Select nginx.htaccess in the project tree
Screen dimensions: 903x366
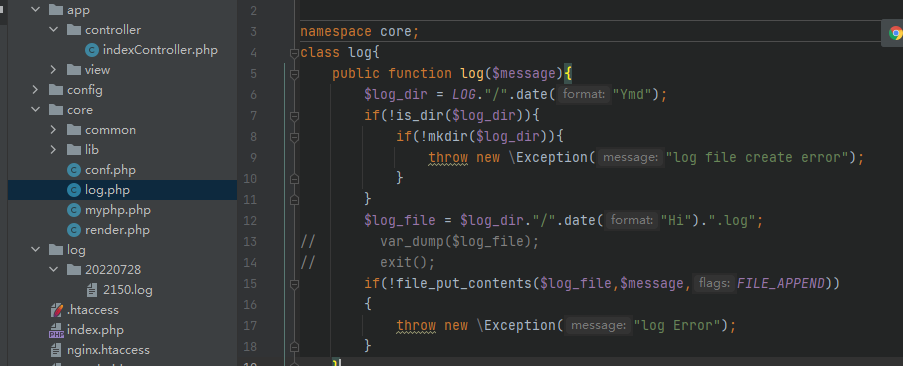108,350
